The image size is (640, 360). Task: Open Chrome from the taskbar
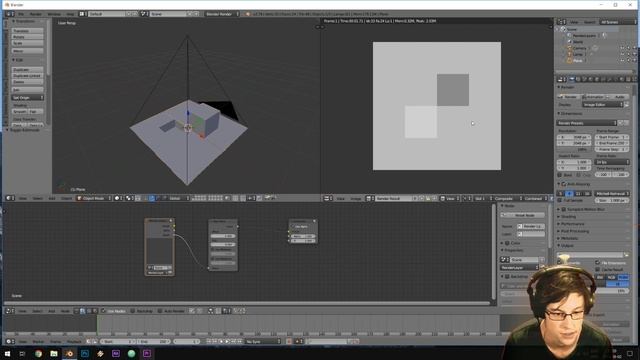coord(38,353)
